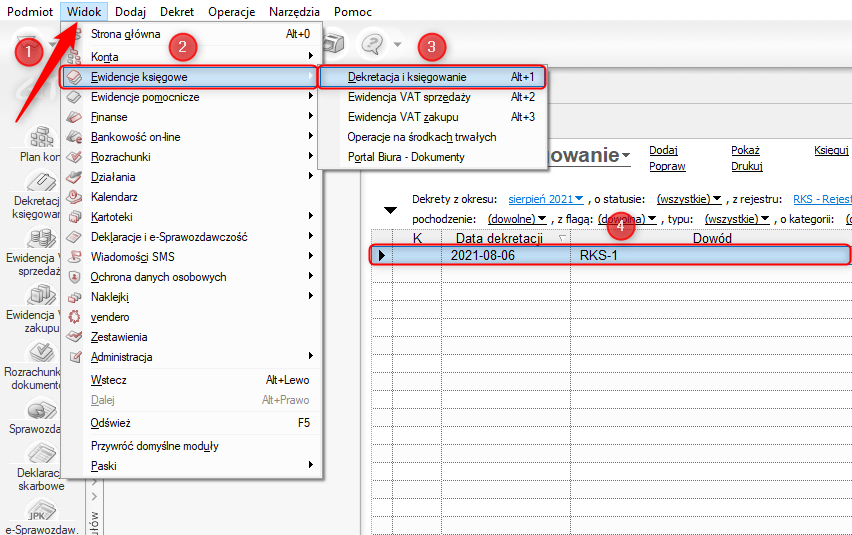Choose Ewidencje księgowe menu entry
852x535 pixels.
189,77
